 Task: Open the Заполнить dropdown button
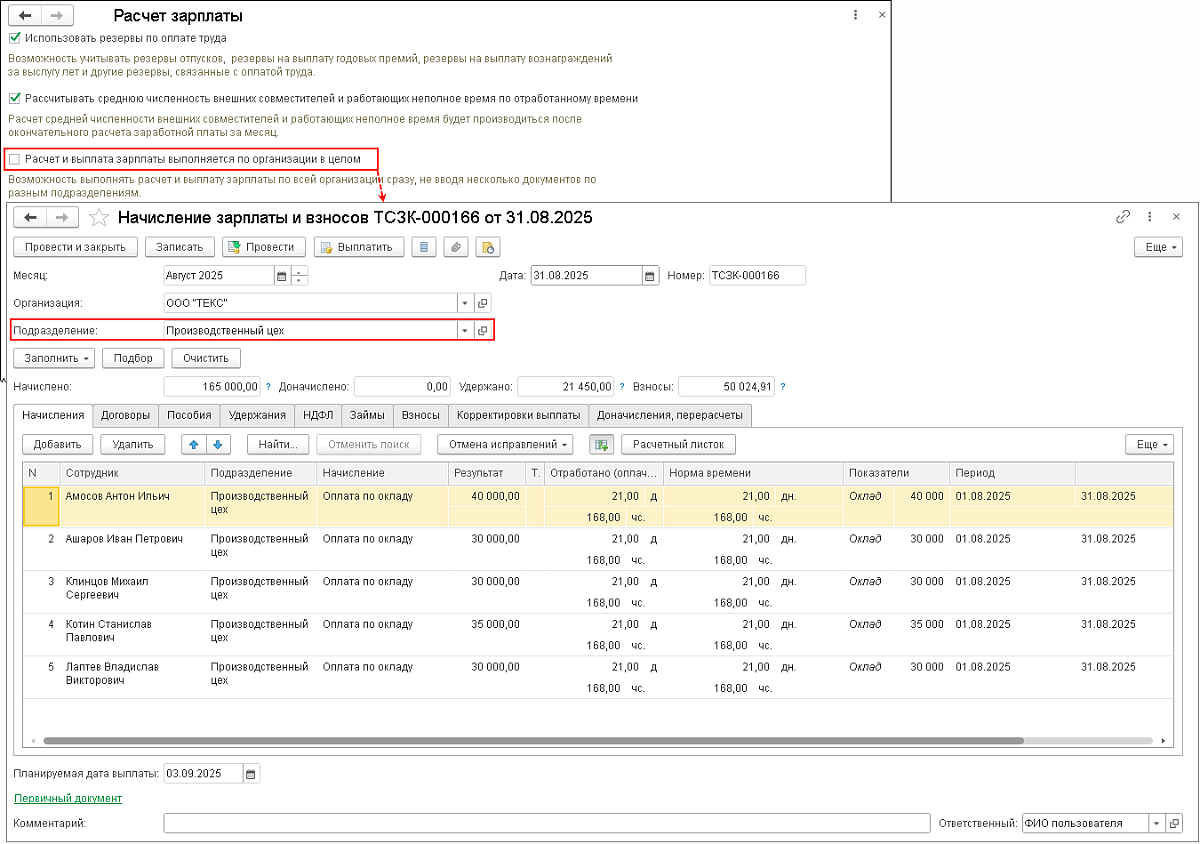click(x=55, y=358)
